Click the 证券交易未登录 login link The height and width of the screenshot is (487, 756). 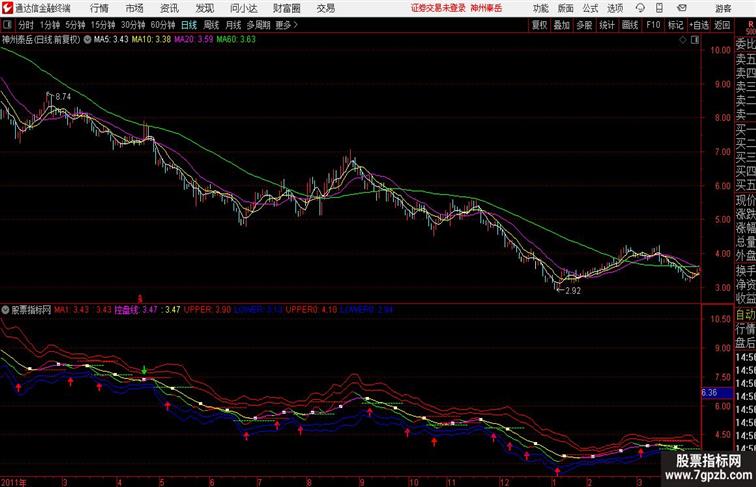tap(438, 8)
